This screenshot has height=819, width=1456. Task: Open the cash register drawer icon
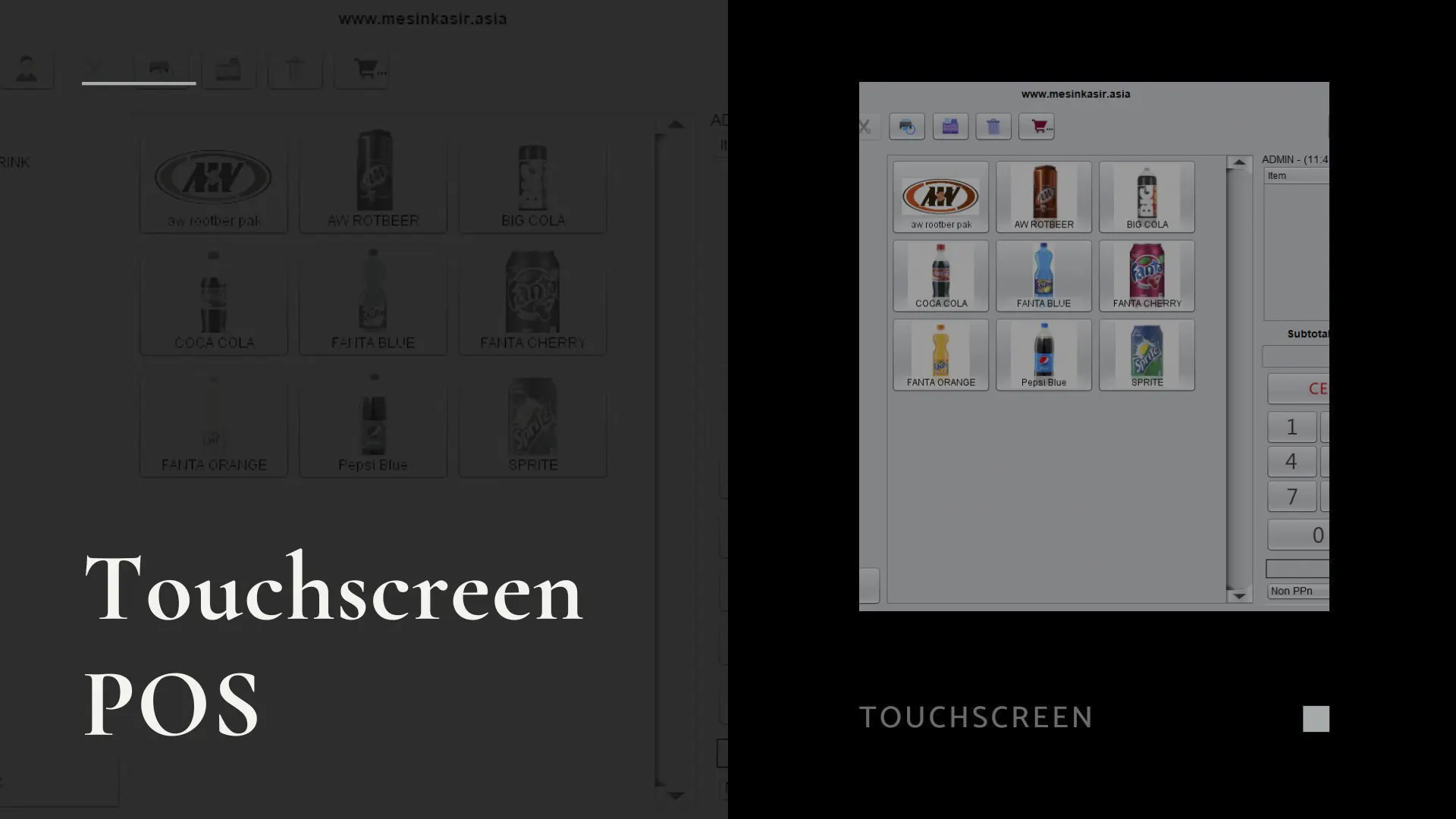pos(950,127)
